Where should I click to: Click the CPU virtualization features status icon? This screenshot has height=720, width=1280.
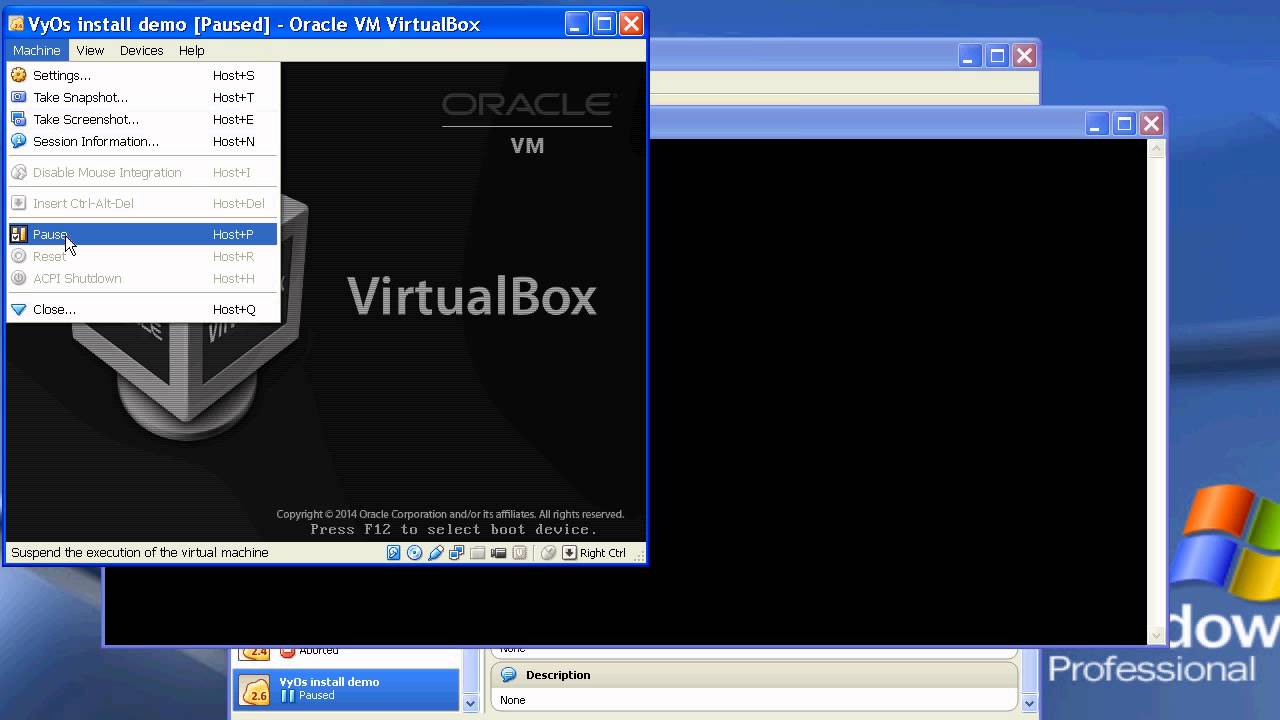coord(520,553)
